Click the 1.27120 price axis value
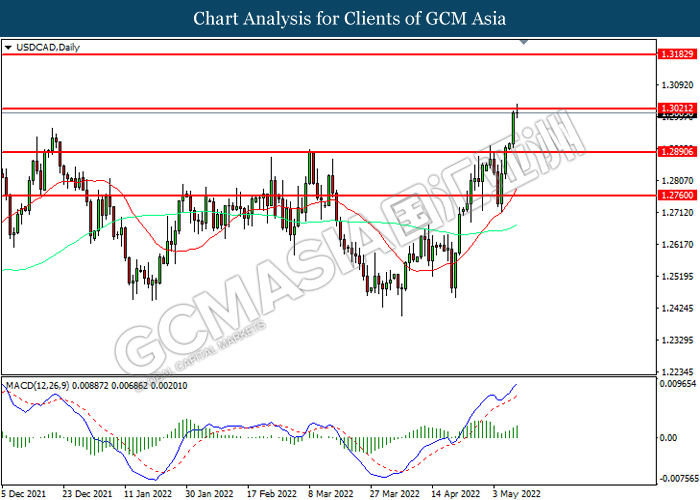 coord(677,212)
